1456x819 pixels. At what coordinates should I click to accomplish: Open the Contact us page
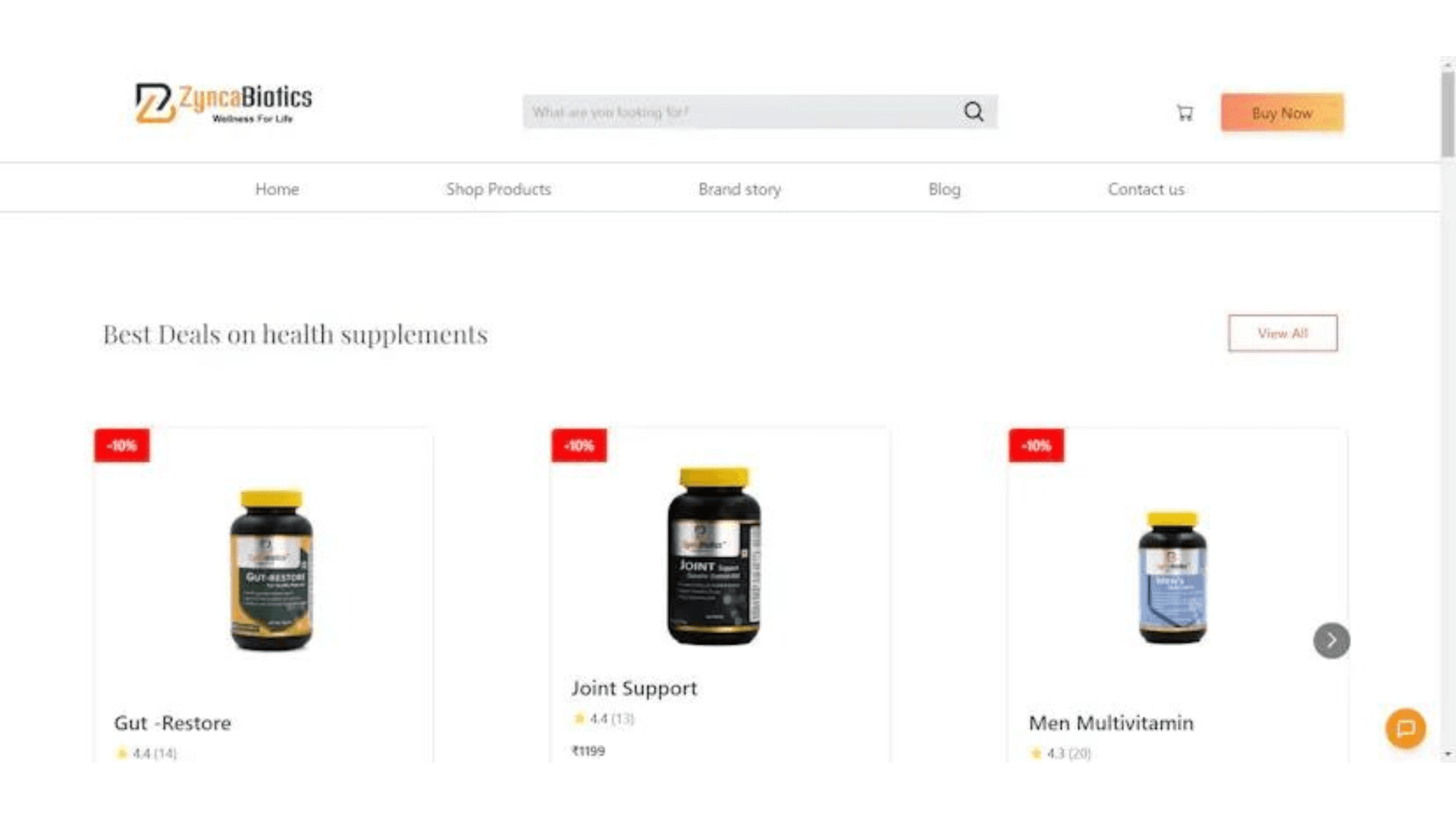tap(1146, 190)
